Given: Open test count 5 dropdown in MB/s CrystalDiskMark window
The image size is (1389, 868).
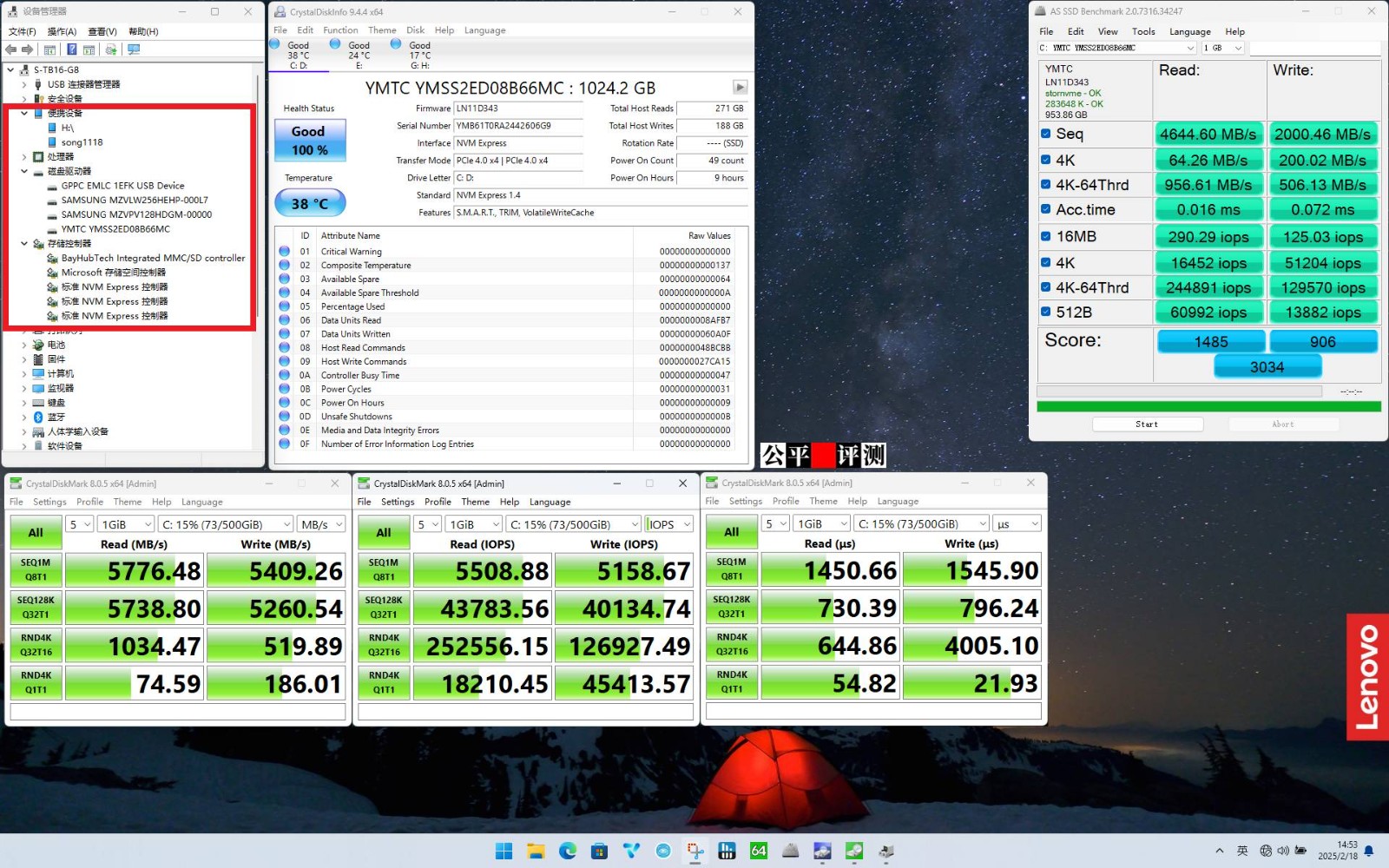Looking at the screenshot, I should click(79, 524).
